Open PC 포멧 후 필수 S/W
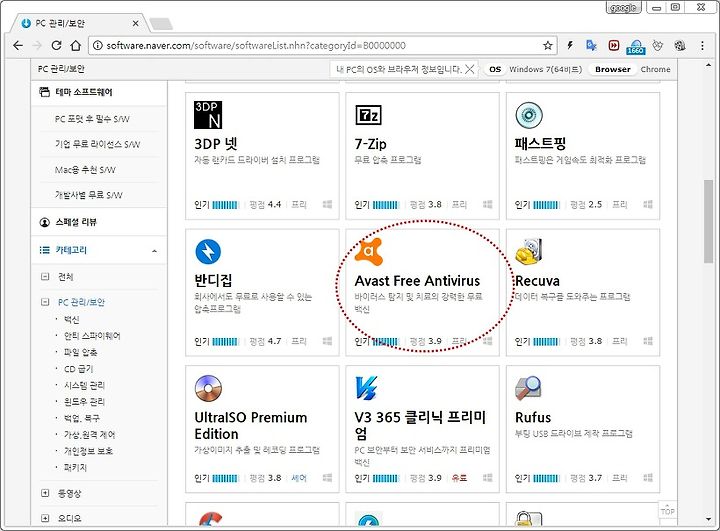 click(92, 119)
